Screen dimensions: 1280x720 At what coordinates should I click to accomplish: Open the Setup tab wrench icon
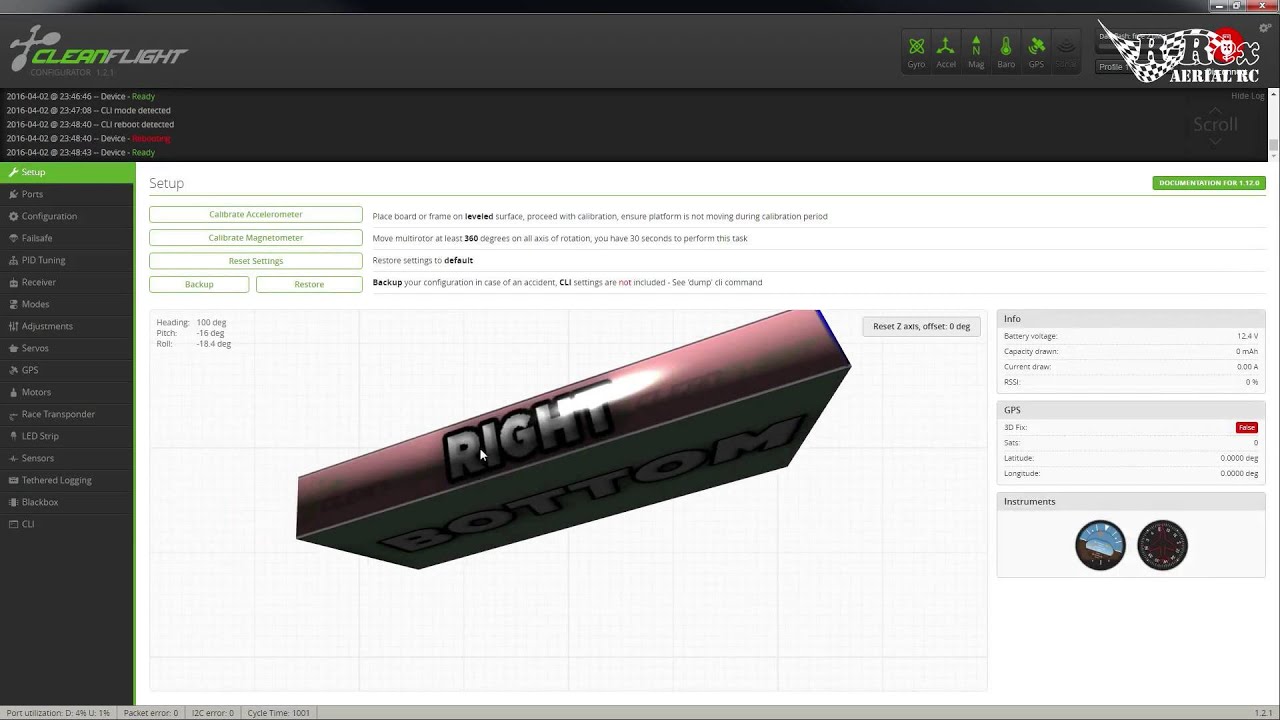pyautogui.click(x=13, y=172)
